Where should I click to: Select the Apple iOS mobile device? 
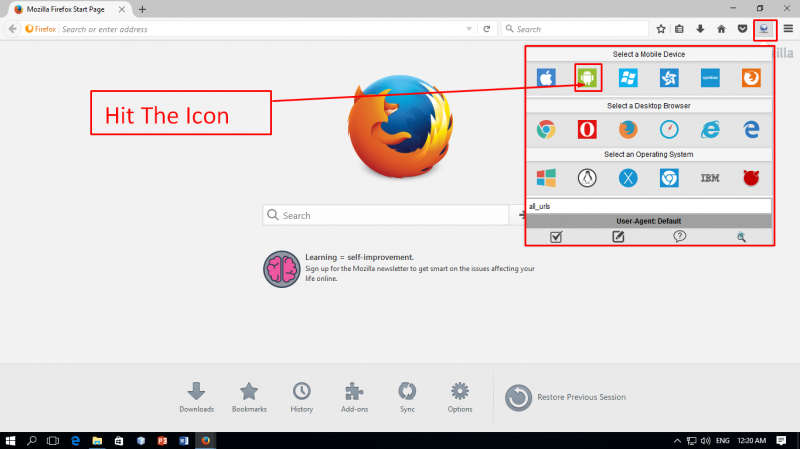(546, 78)
